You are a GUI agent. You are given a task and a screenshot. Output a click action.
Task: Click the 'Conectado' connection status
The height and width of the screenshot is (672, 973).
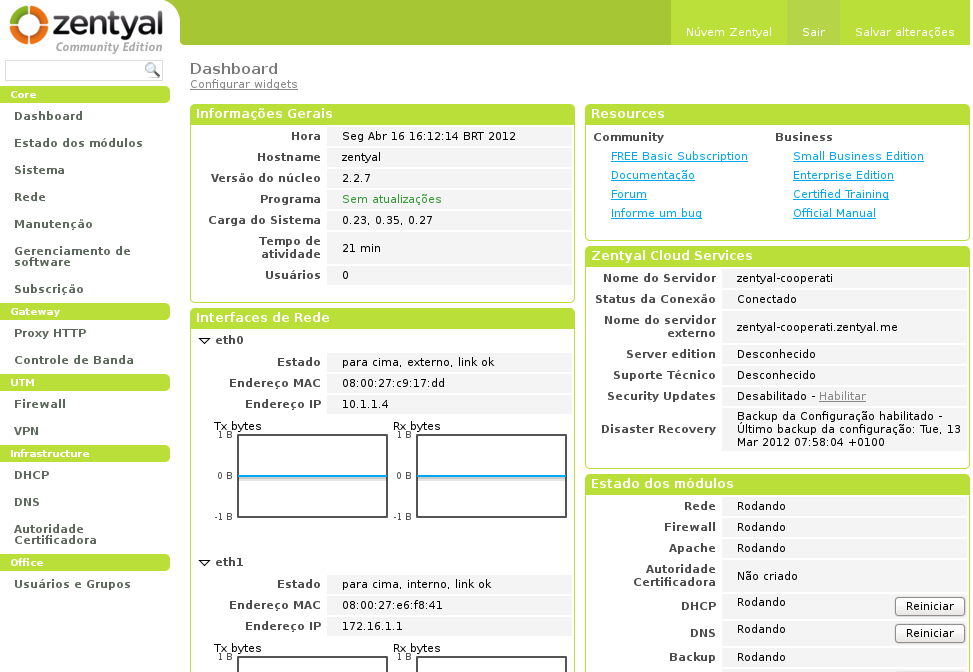[x=766, y=299]
